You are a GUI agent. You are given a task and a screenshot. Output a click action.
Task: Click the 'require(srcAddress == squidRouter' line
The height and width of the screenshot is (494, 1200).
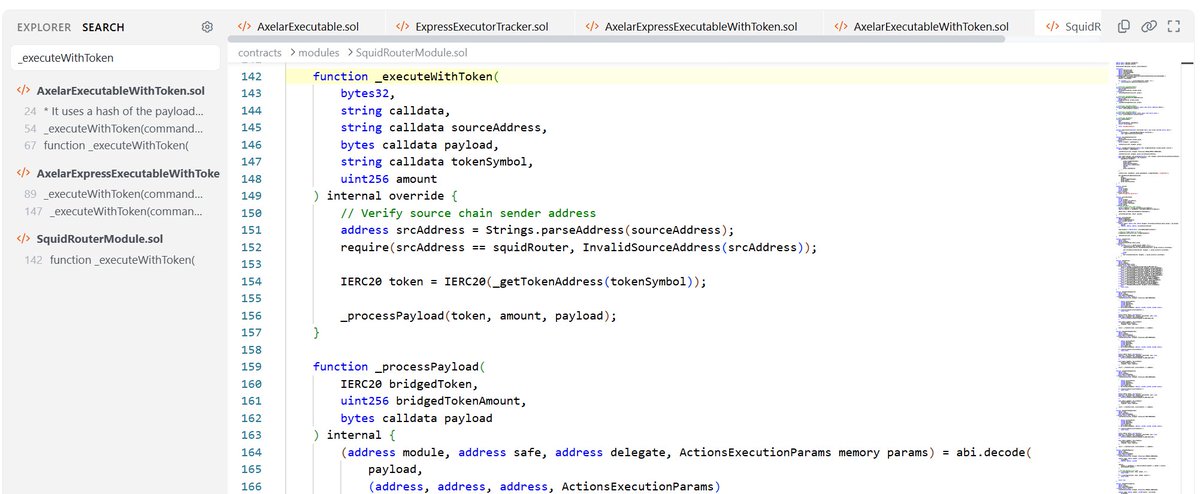[579, 247]
